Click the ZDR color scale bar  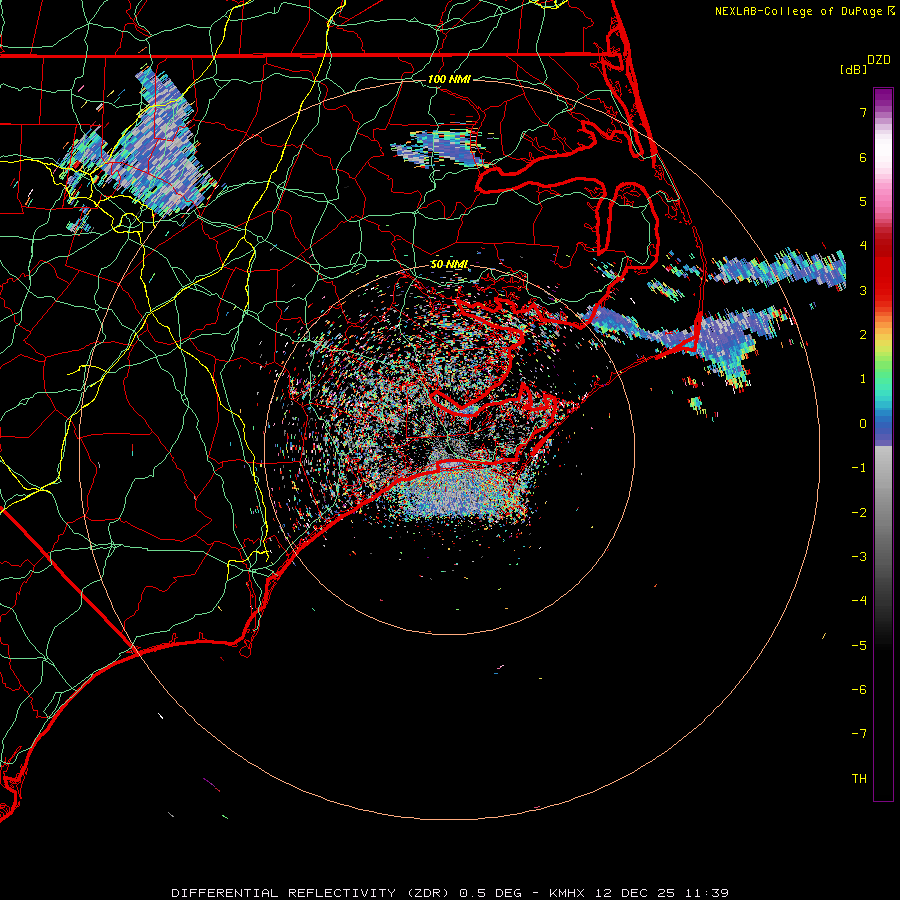click(883, 444)
